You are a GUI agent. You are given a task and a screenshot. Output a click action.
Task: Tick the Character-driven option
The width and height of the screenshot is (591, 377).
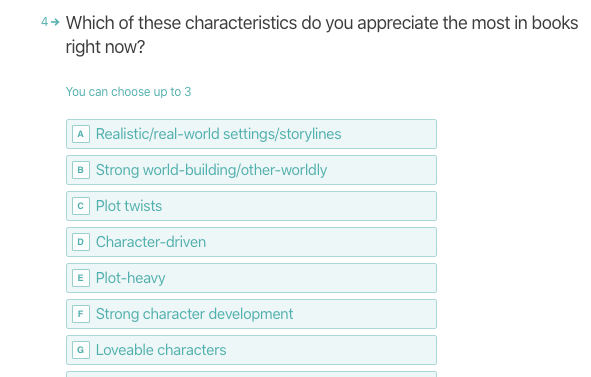[251, 242]
